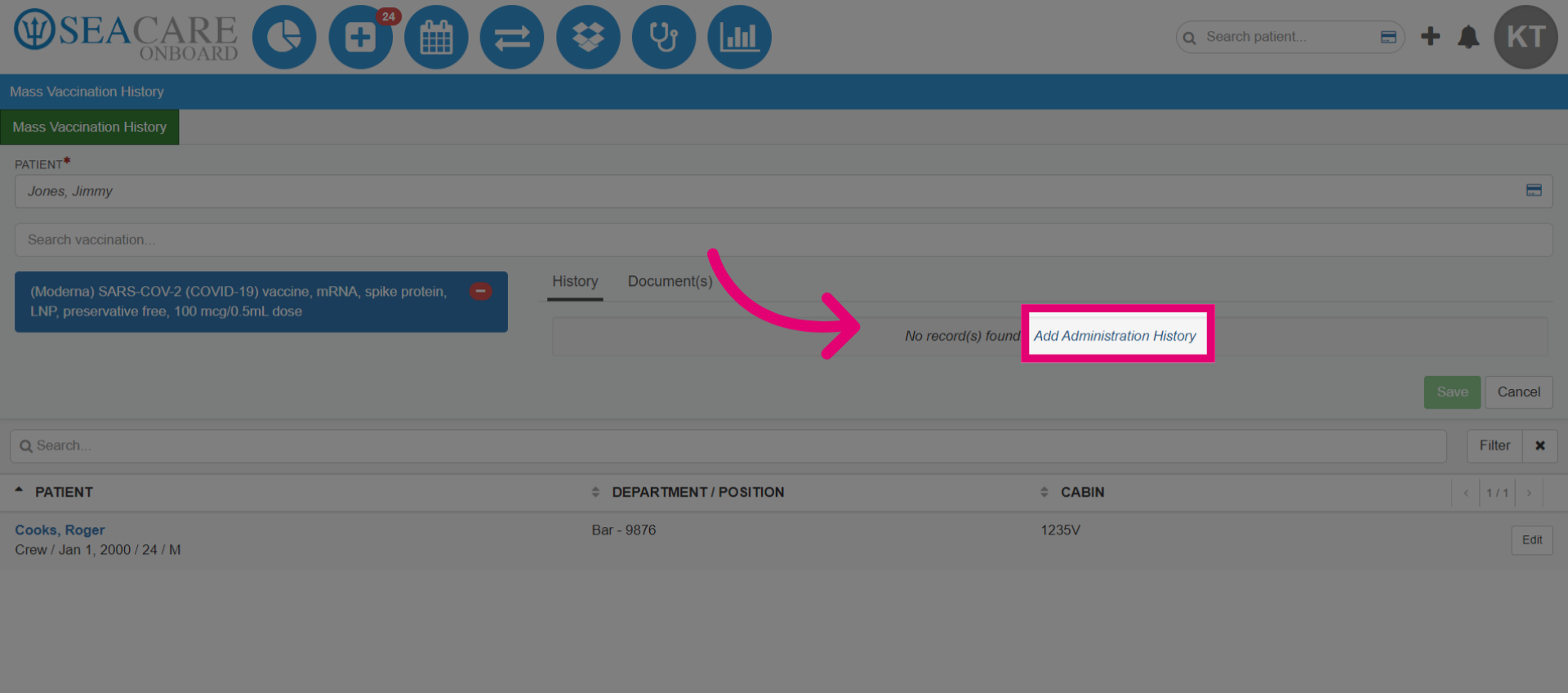1568x693 pixels.
Task: Remove Moderna vaccine with red minus icon
Action: click(481, 291)
